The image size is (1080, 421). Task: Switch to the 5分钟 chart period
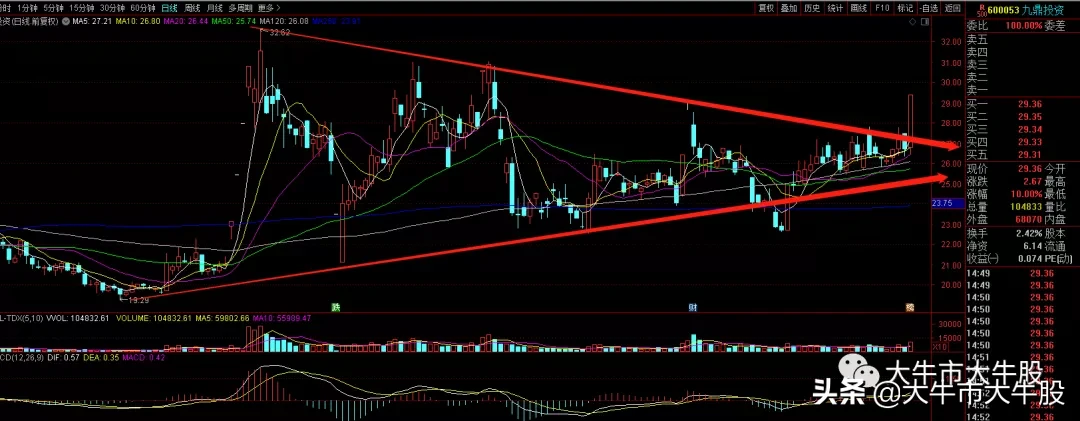coord(52,8)
